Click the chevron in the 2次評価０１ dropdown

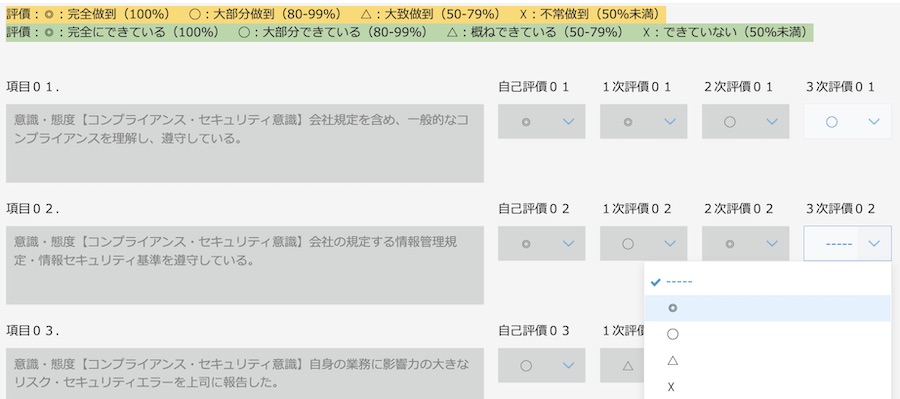[772, 121]
